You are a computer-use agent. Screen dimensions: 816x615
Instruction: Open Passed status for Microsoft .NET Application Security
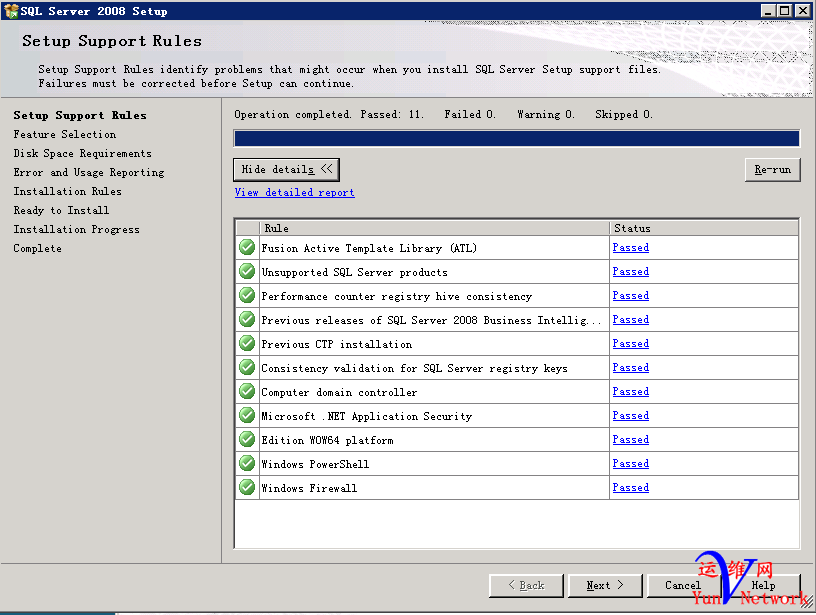click(631, 415)
